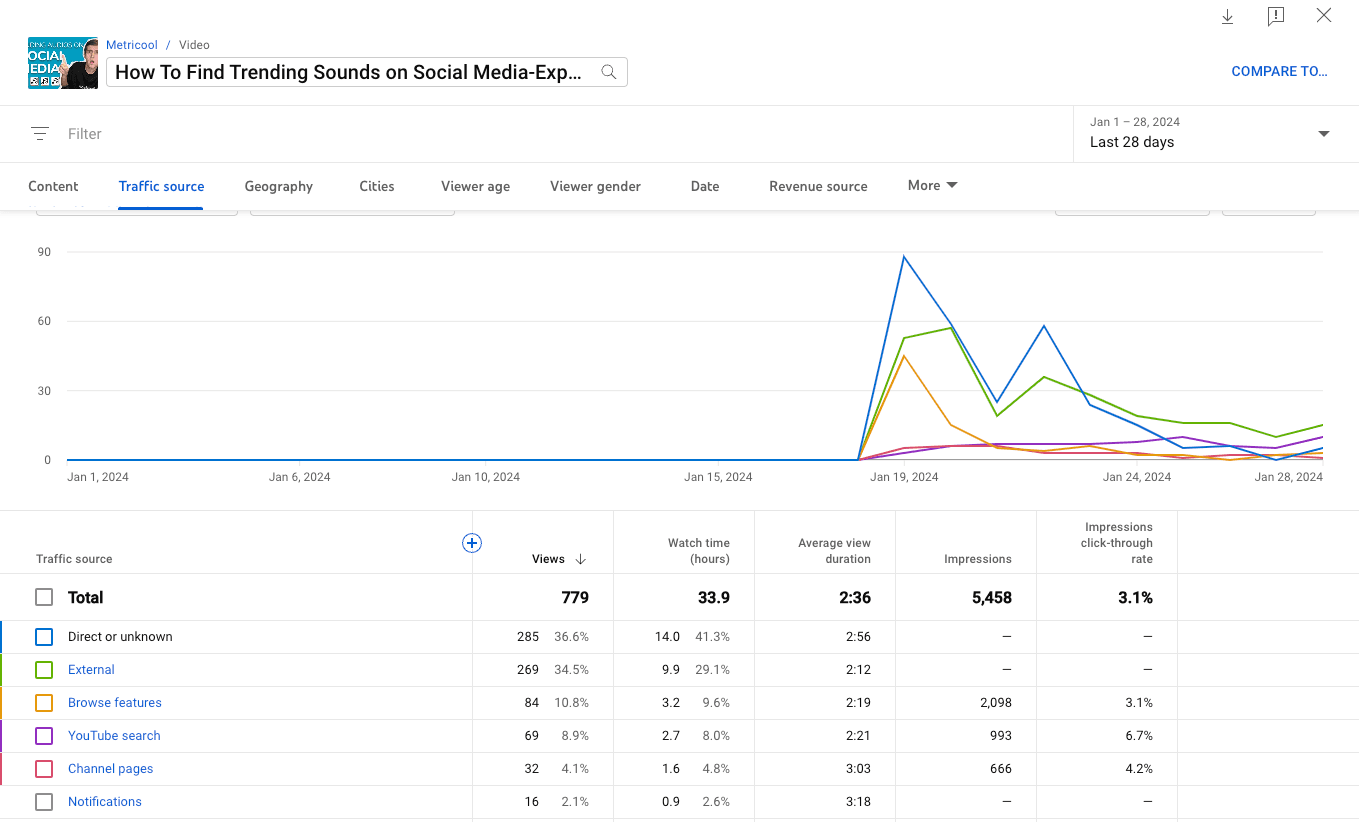Click the download analytics icon

pyautogui.click(x=1227, y=16)
